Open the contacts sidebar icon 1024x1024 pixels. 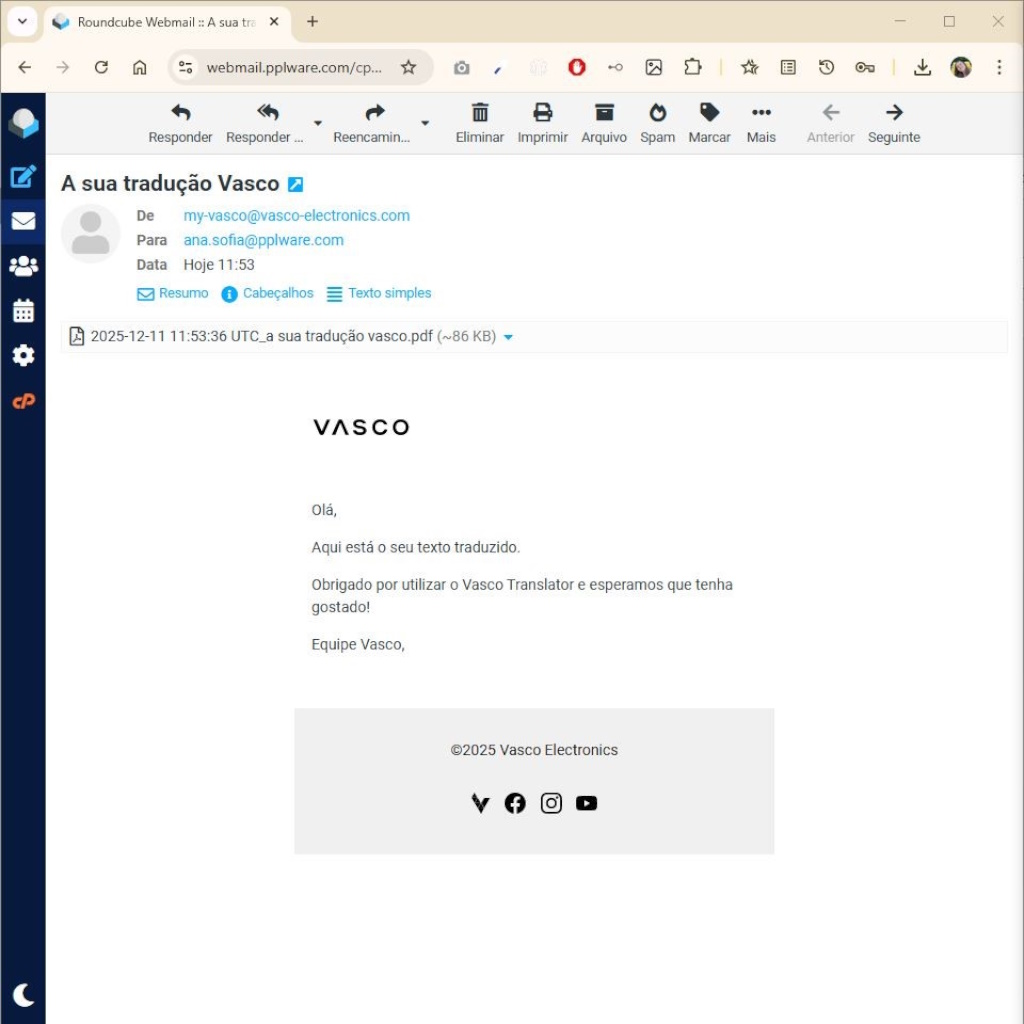[x=23, y=266]
